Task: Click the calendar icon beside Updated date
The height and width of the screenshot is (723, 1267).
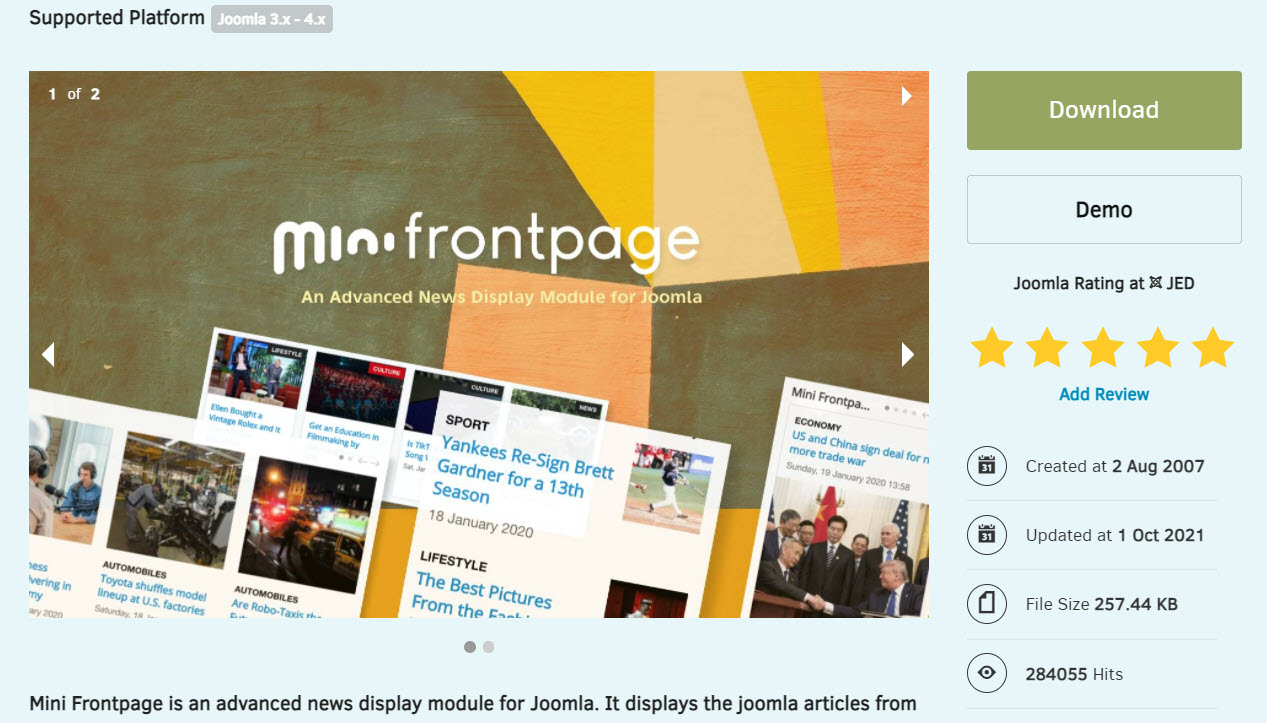Action: pyautogui.click(x=987, y=535)
